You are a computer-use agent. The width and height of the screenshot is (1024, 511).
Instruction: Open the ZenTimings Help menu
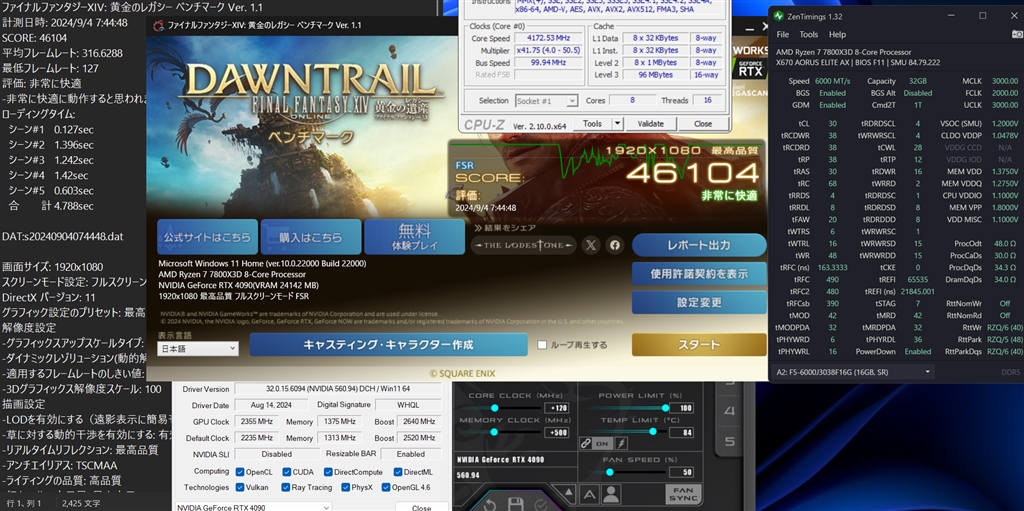tap(837, 35)
